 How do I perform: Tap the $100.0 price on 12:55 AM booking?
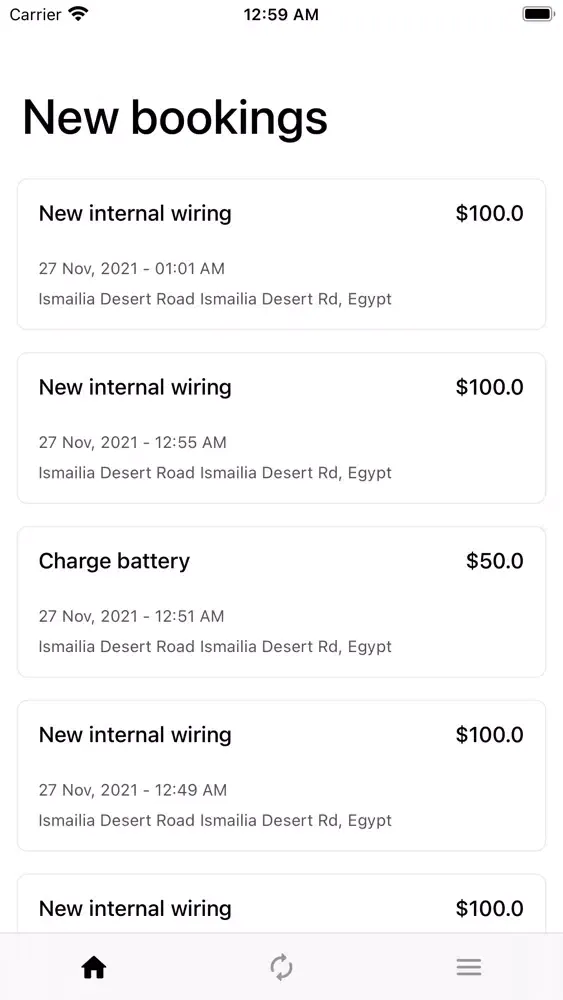(x=490, y=387)
